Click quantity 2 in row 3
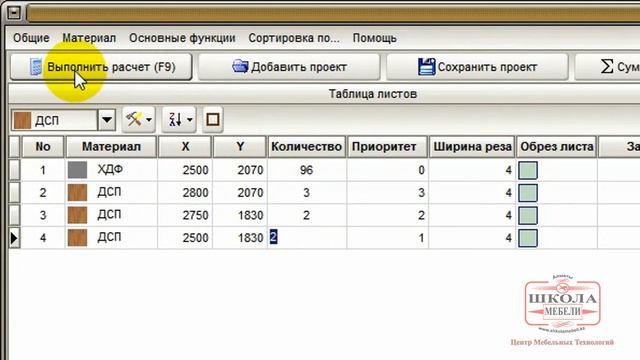The image size is (640, 360). pyautogui.click(x=307, y=215)
